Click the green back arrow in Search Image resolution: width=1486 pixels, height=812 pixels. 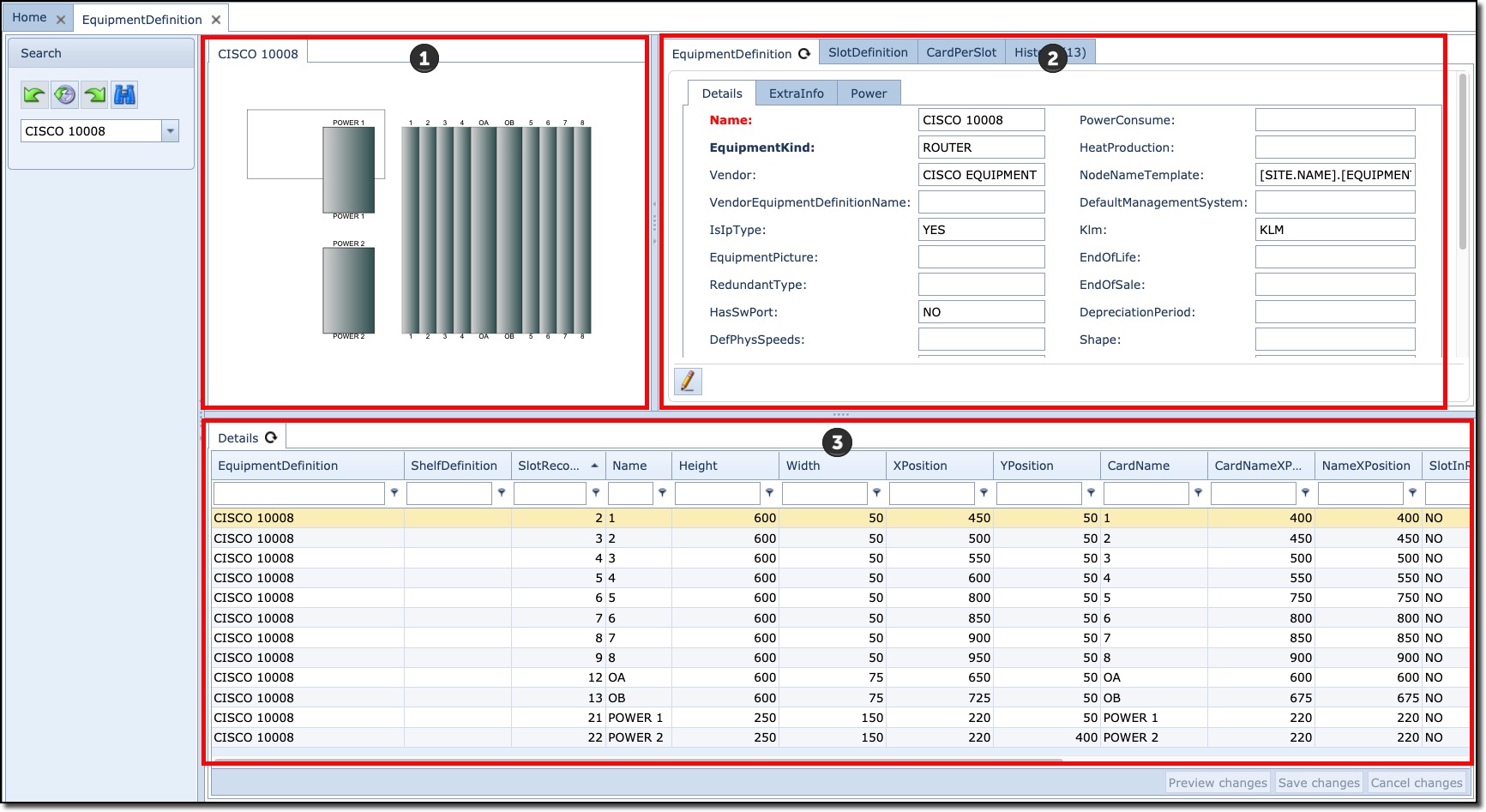click(34, 95)
